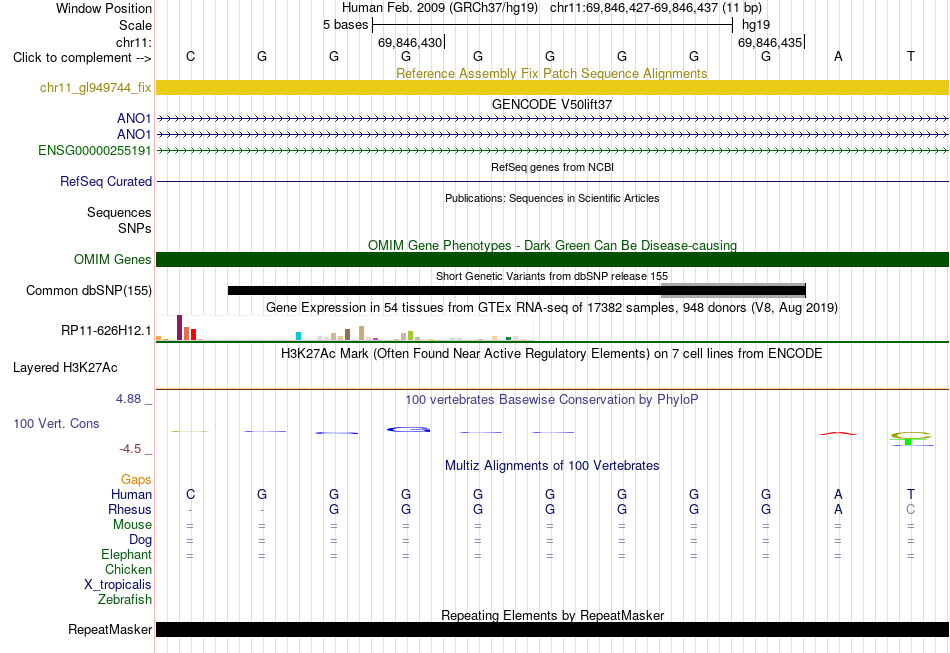Click the Rhesus C mismatch base
The width and height of the screenshot is (950, 653).
[x=910, y=510]
